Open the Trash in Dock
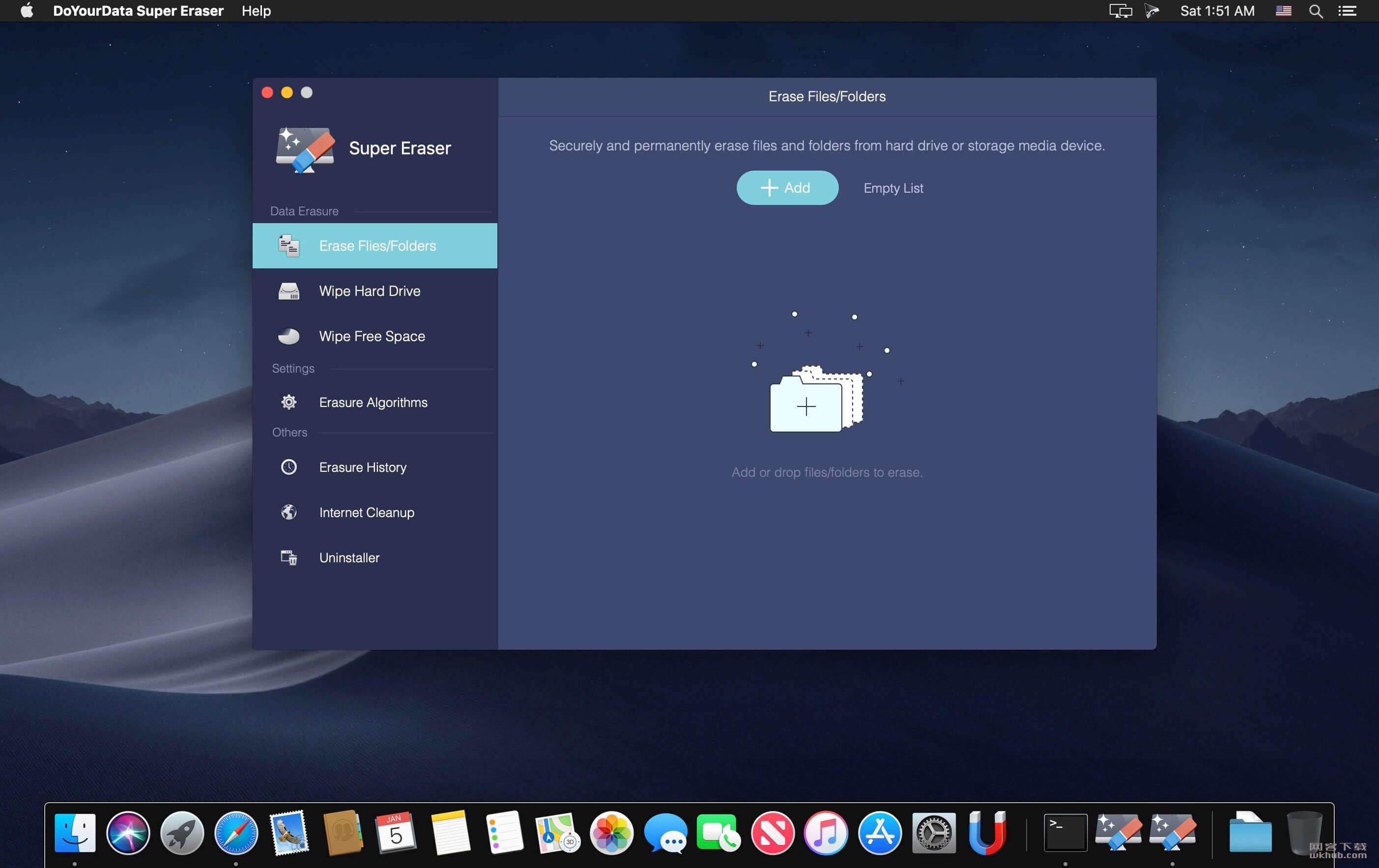Viewport: 1379px width, 868px height. click(1304, 833)
